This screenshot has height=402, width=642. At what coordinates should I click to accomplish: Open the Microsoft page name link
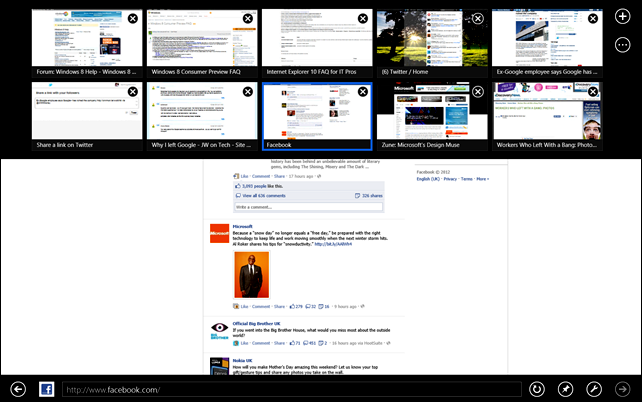coord(242,226)
